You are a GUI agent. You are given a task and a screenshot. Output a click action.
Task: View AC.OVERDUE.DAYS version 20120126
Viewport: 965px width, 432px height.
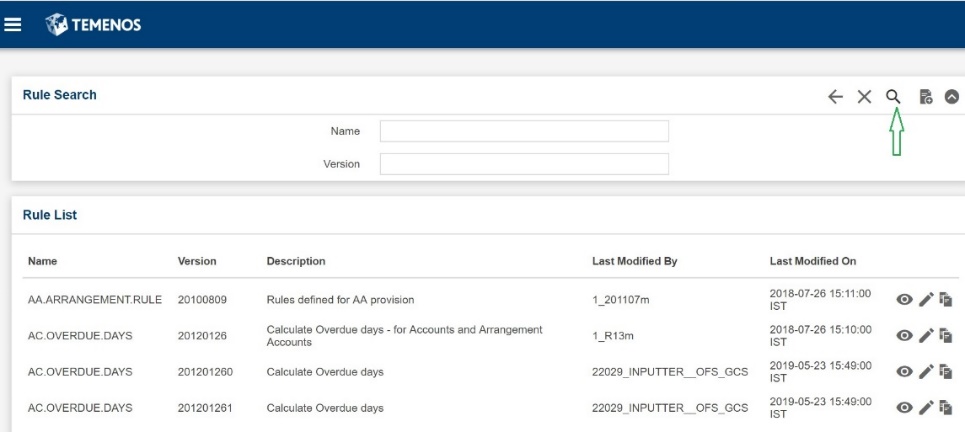(x=904, y=335)
